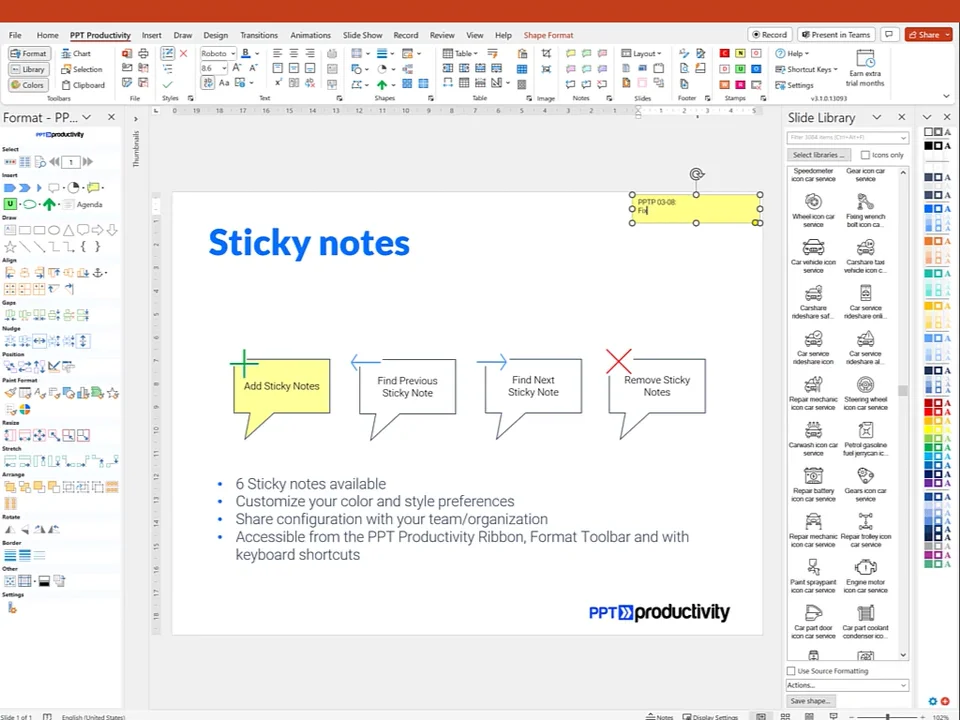Center text in the ribbon
Viewport: 960px width, 720px height.
pyautogui.click(x=294, y=53)
